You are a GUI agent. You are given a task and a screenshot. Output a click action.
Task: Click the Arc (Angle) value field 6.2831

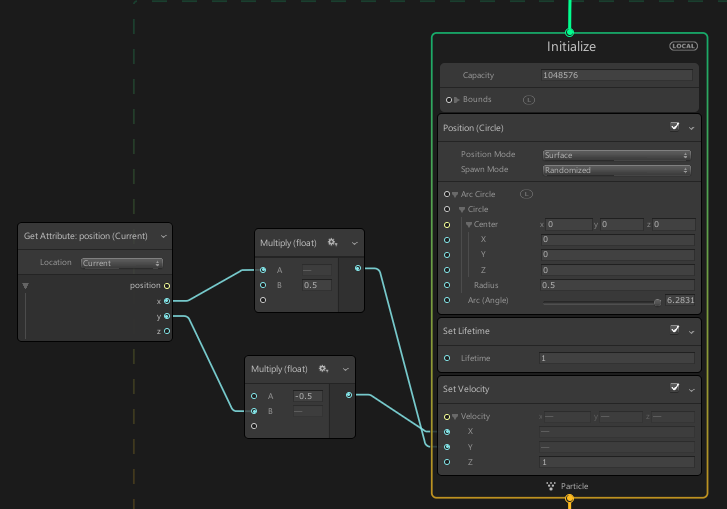point(680,300)
